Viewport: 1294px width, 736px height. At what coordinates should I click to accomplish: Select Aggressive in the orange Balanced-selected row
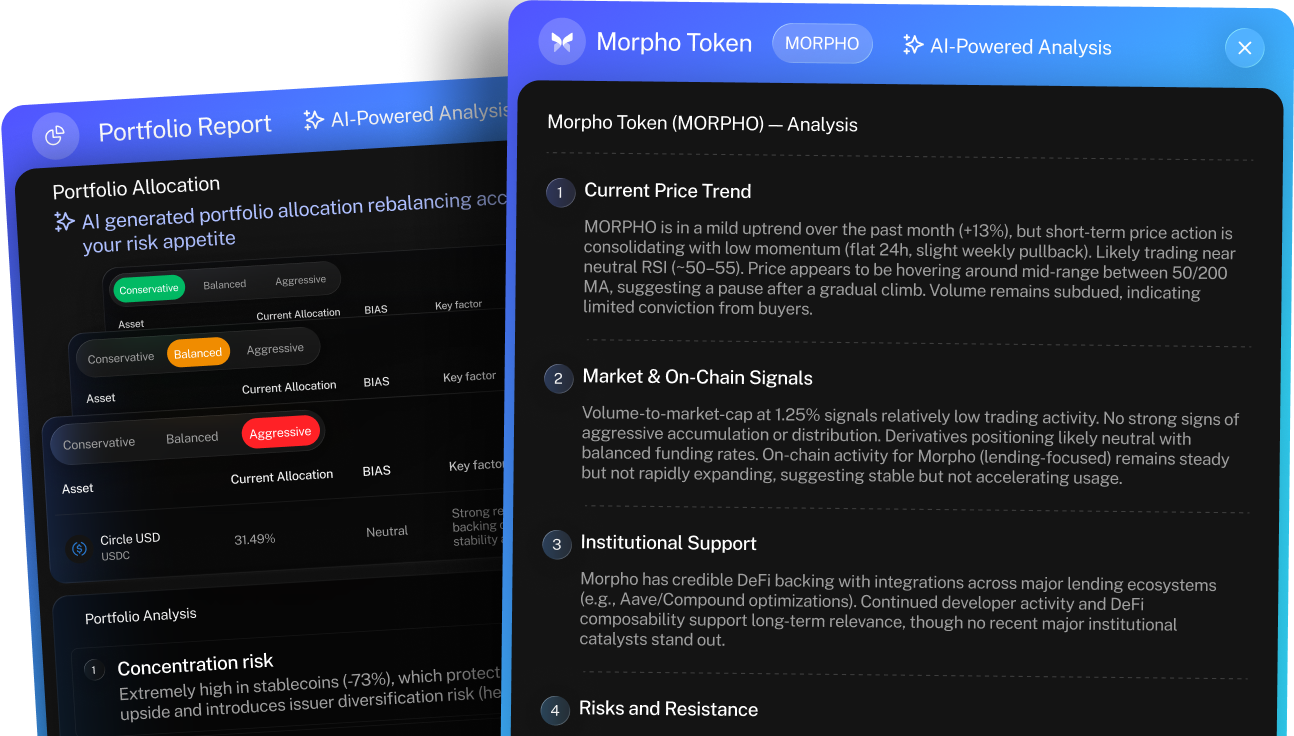pyautogui.click(x=275, y=349)
